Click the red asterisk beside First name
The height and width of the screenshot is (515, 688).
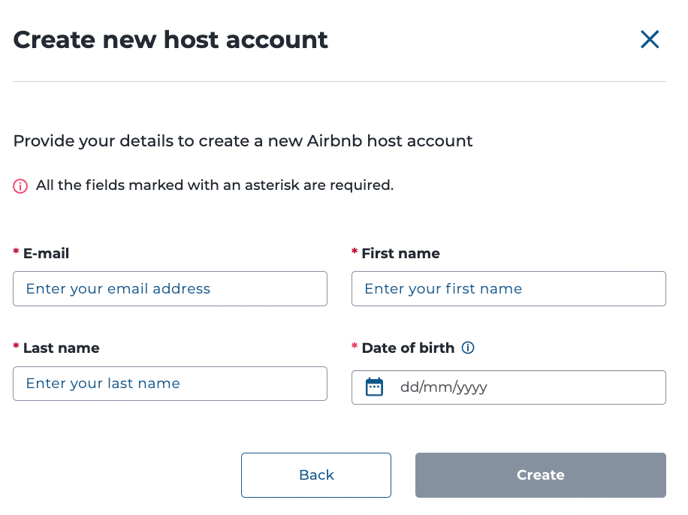(355, 251)
